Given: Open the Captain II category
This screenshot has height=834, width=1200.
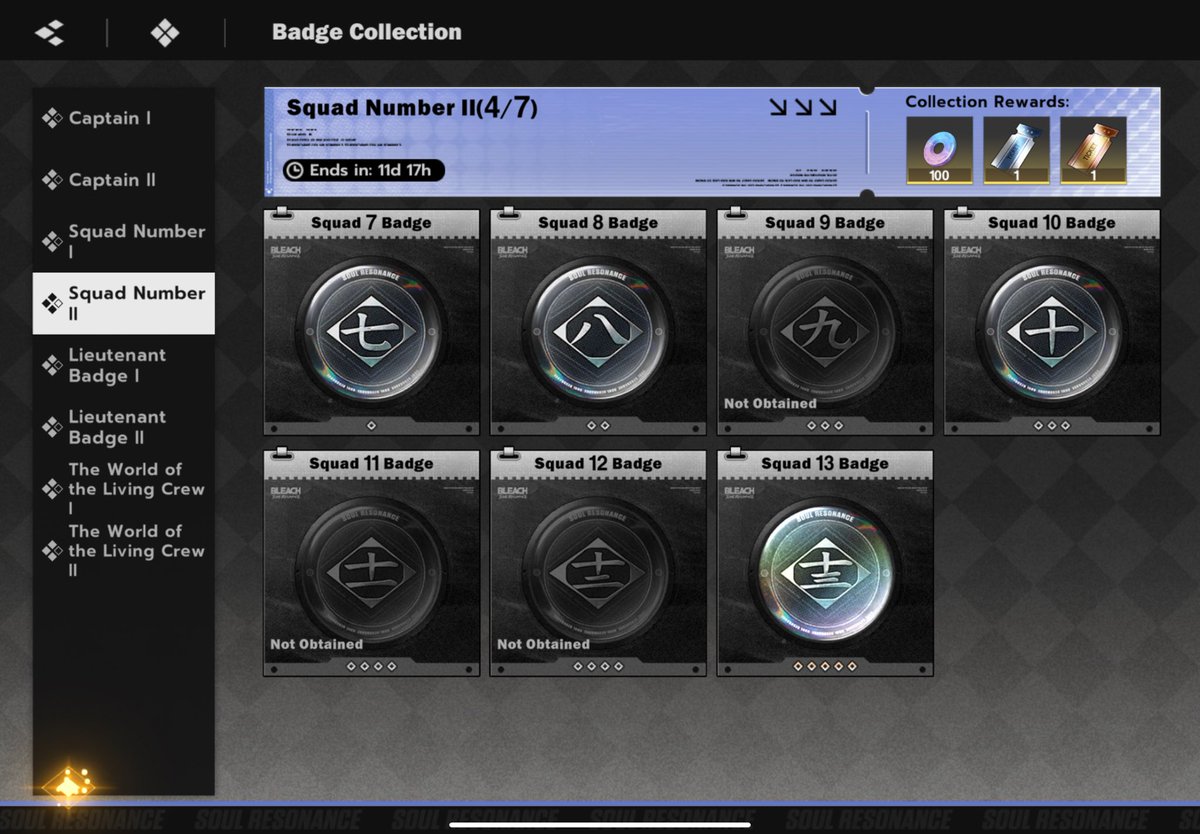Looking at the screenshot, I should coord(124,180).
